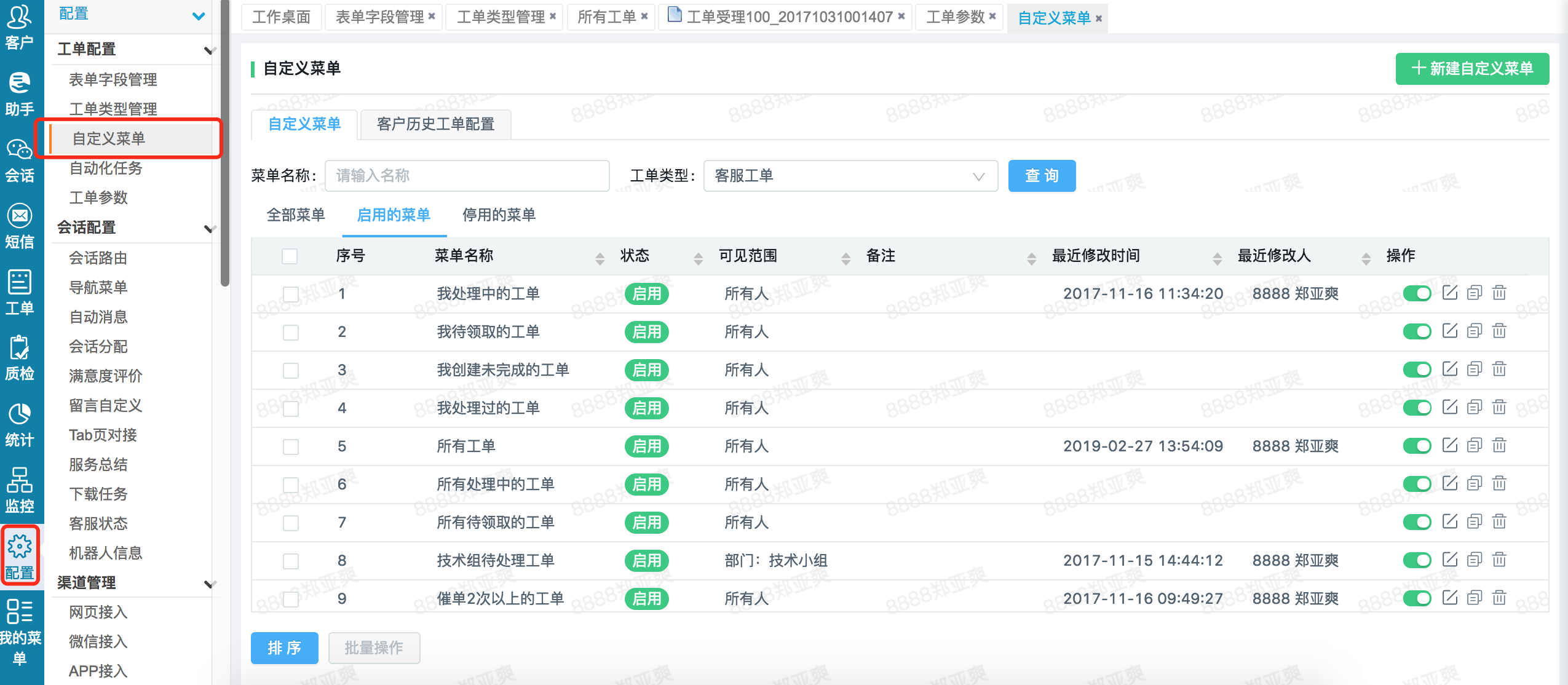
Task: Click the sidebar vertical scrollbar
Action: pos(225,143)
